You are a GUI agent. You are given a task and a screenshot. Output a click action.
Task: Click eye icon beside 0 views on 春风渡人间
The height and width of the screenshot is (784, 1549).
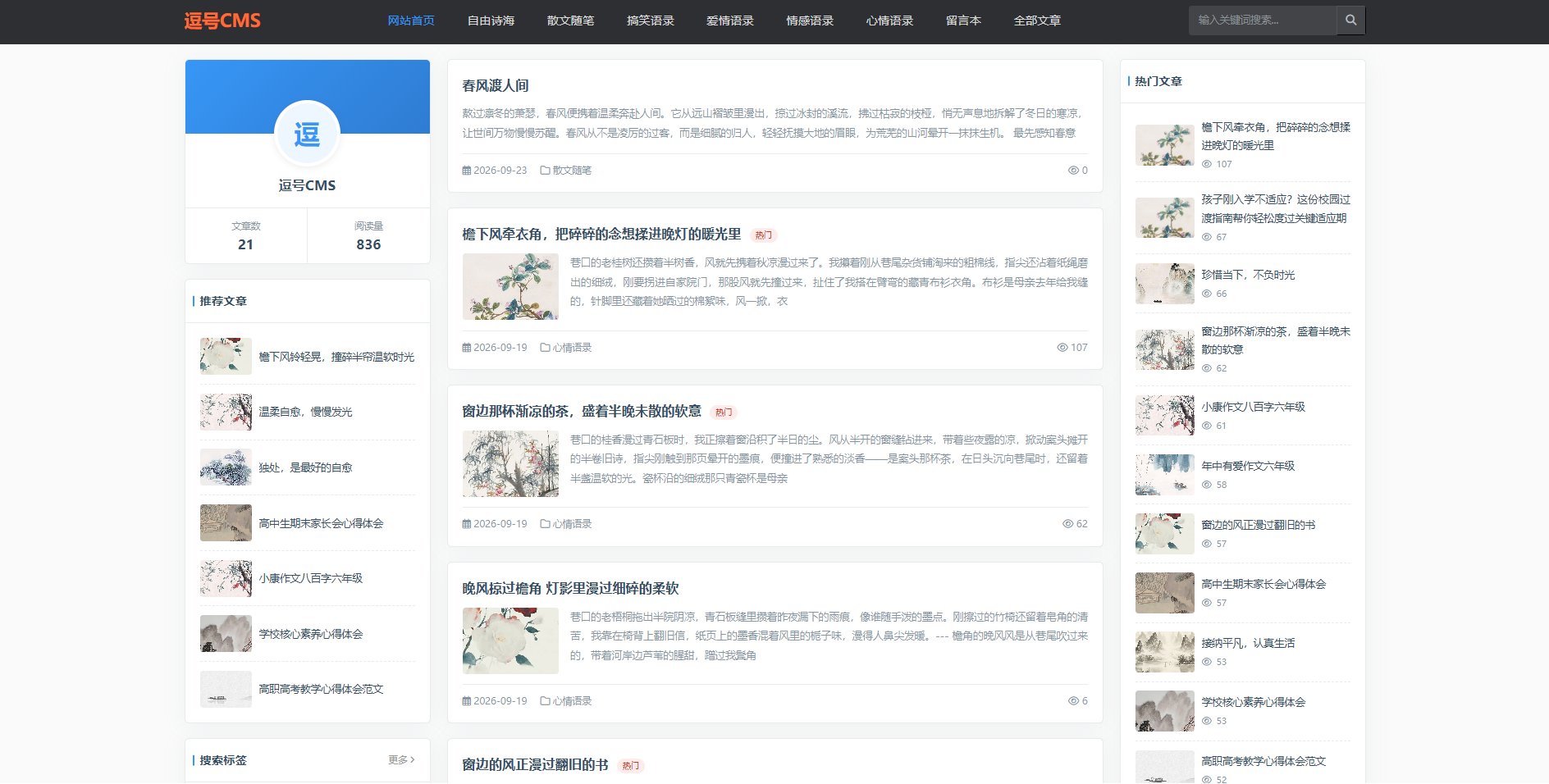coord(1073,171)
